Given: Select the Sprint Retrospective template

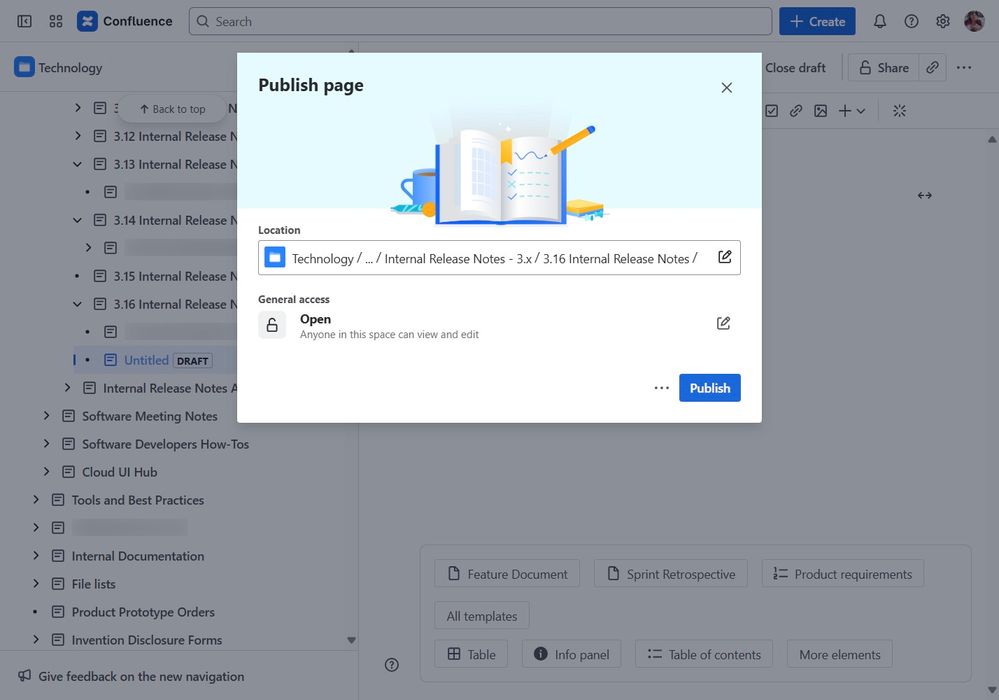Looking at the screenshot, I should point(671,574).
